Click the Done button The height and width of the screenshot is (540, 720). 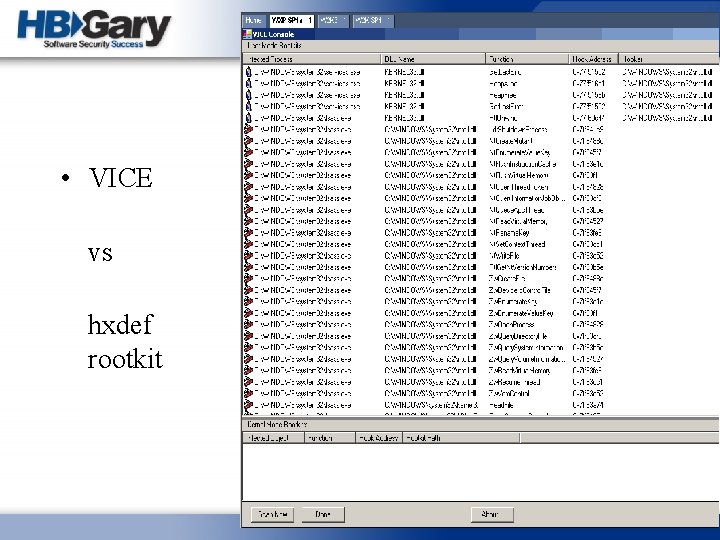point(323,514)
